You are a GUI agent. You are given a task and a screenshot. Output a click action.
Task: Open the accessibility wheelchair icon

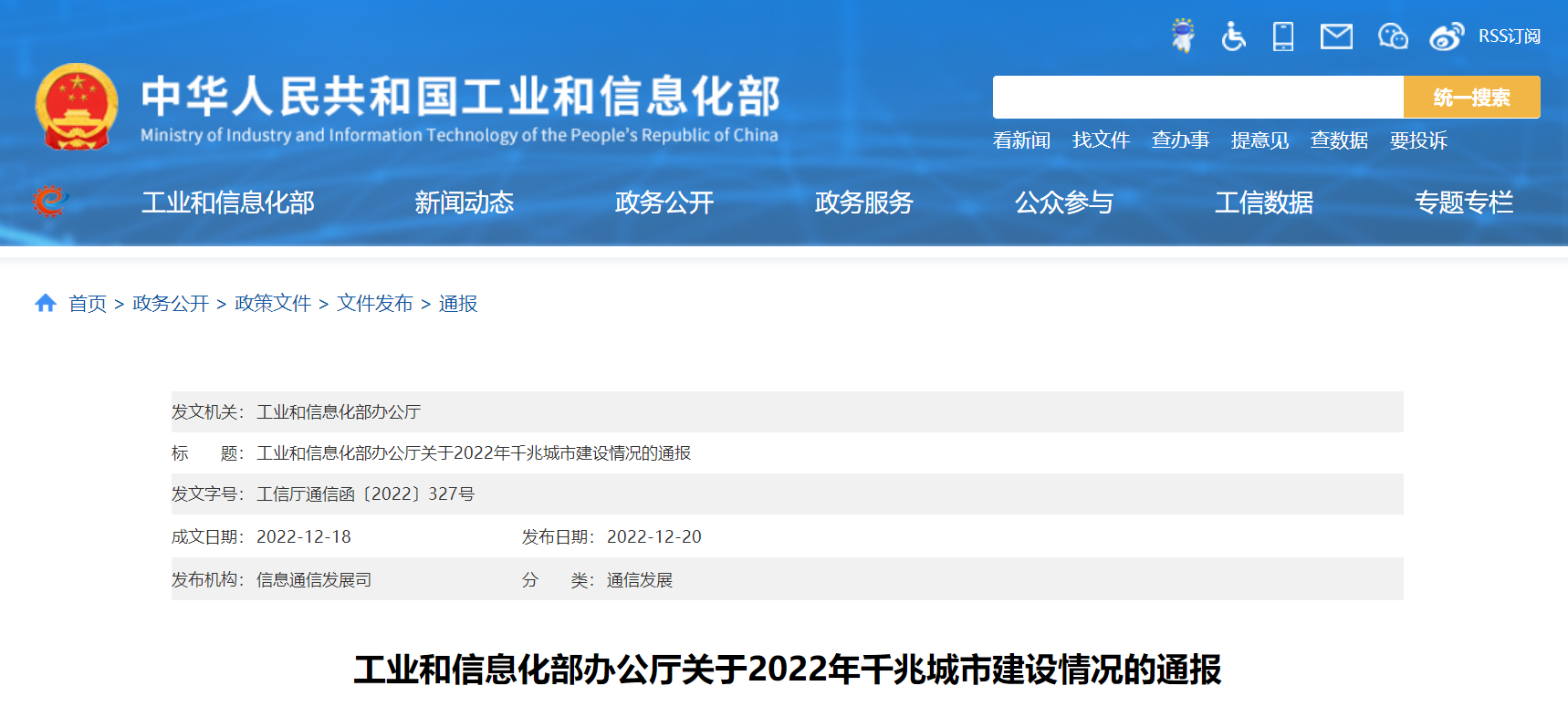click(x=1233, y=36)
